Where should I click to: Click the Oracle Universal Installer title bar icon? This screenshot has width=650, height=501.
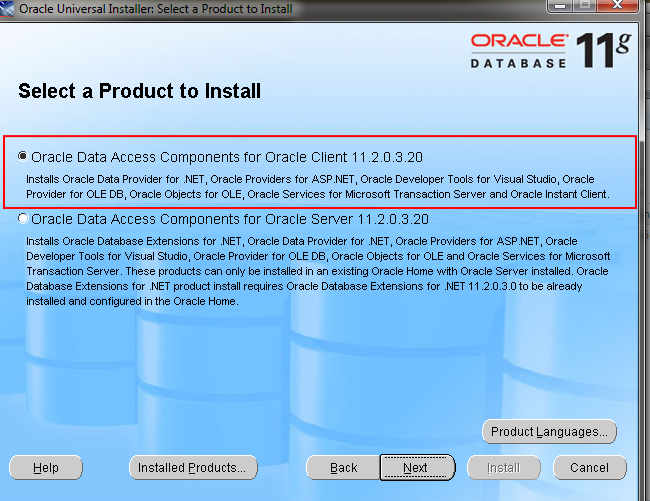(7, 8)
